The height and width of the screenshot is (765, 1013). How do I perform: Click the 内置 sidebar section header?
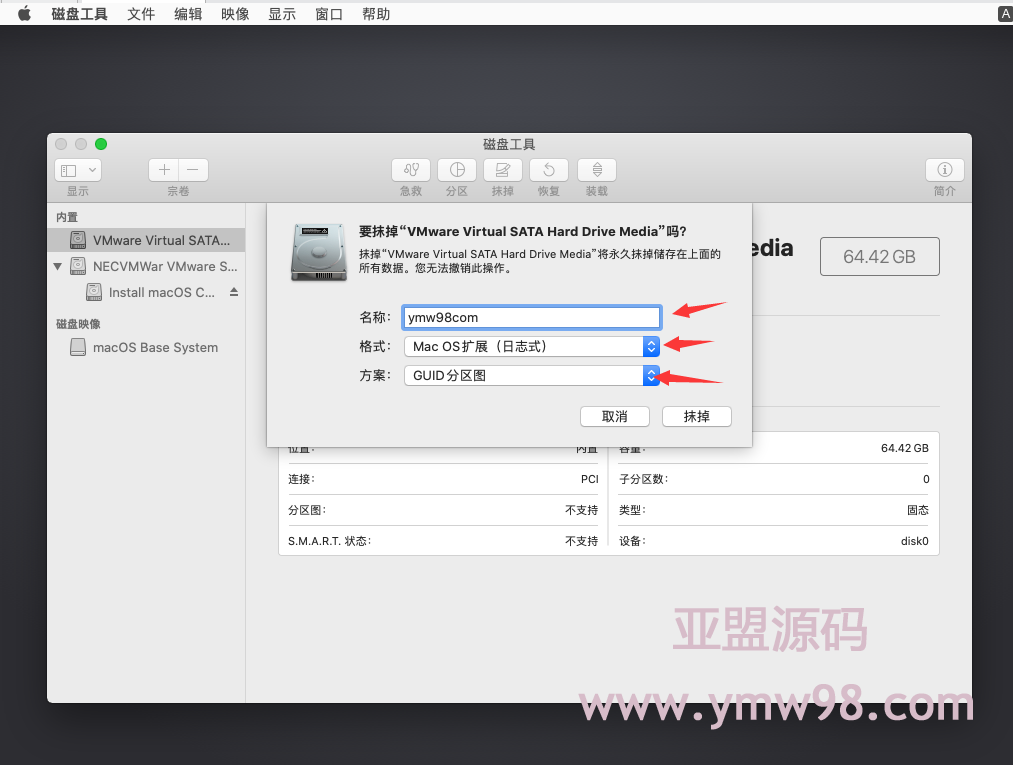(x=67, y=217)
